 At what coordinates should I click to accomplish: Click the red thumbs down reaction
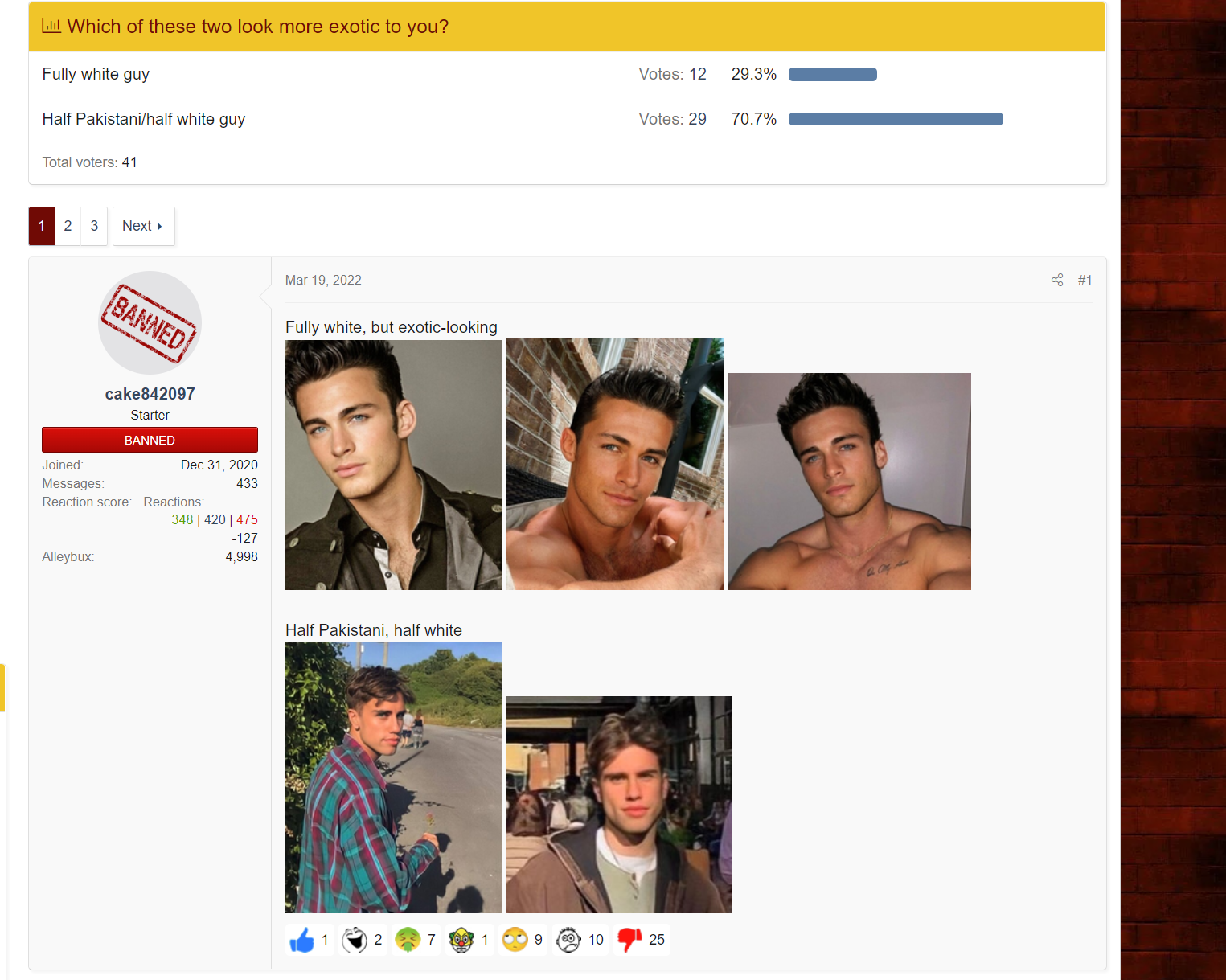[x=629, y=940]
